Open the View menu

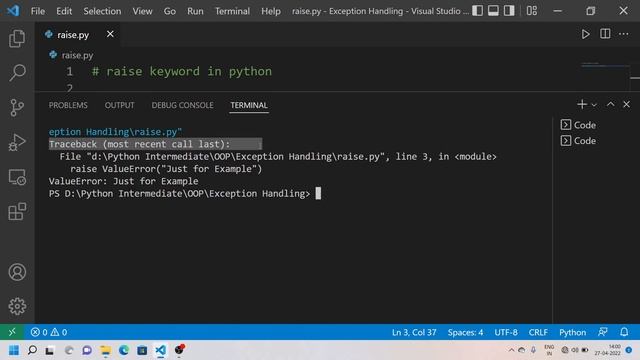(x=142, y=11)
